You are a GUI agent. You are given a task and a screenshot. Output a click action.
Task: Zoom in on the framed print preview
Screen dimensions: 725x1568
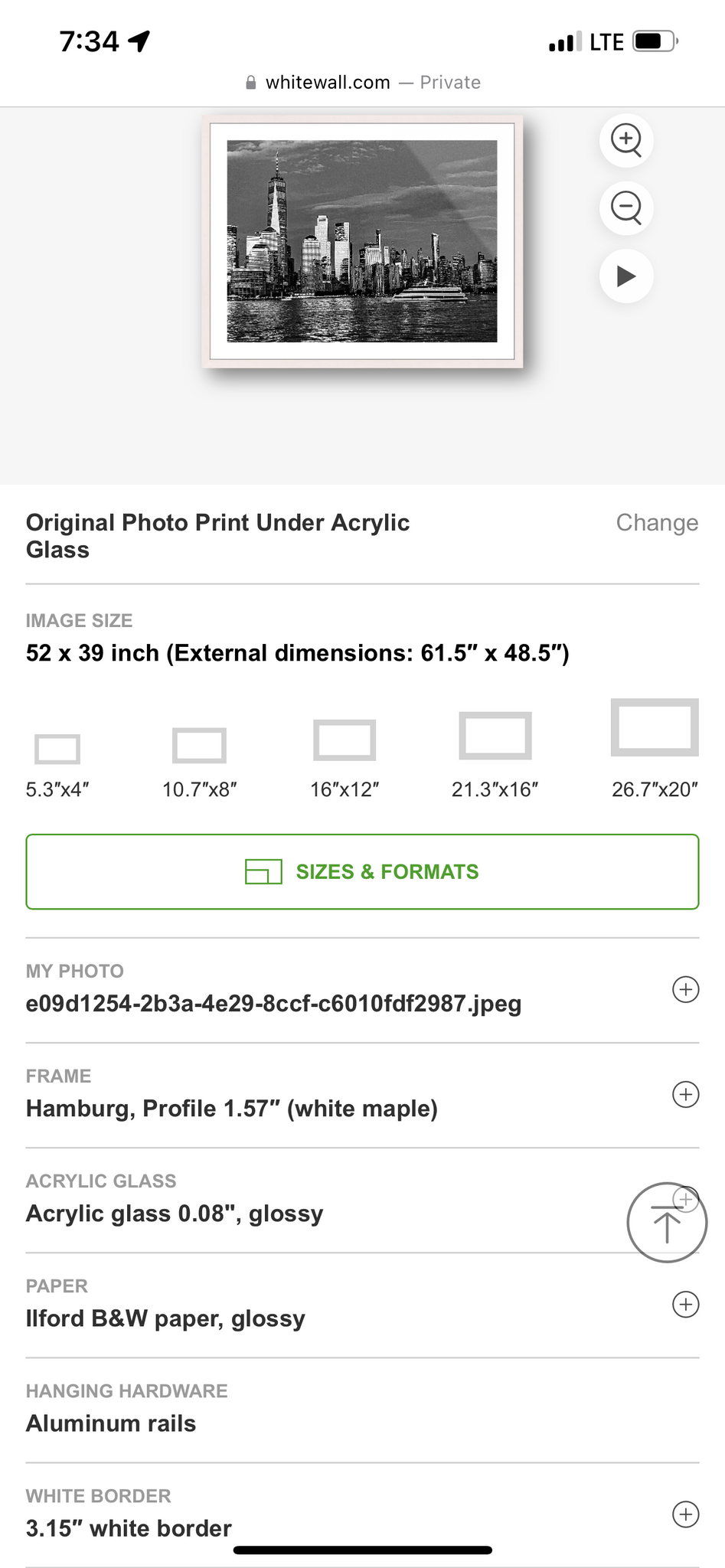tap(626, 140)
